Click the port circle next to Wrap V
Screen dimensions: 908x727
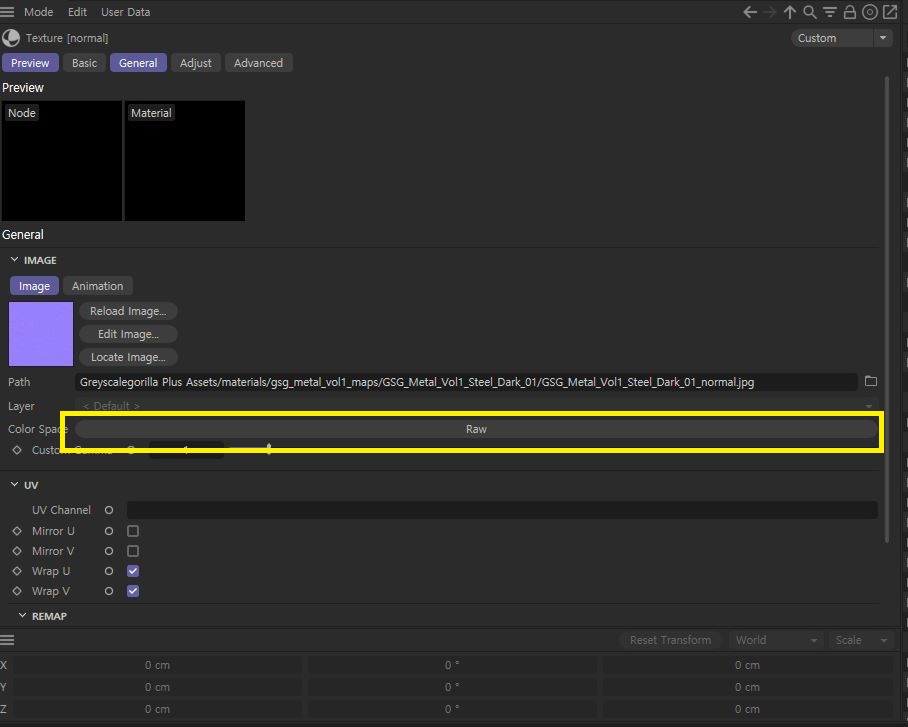click(109, 591)
